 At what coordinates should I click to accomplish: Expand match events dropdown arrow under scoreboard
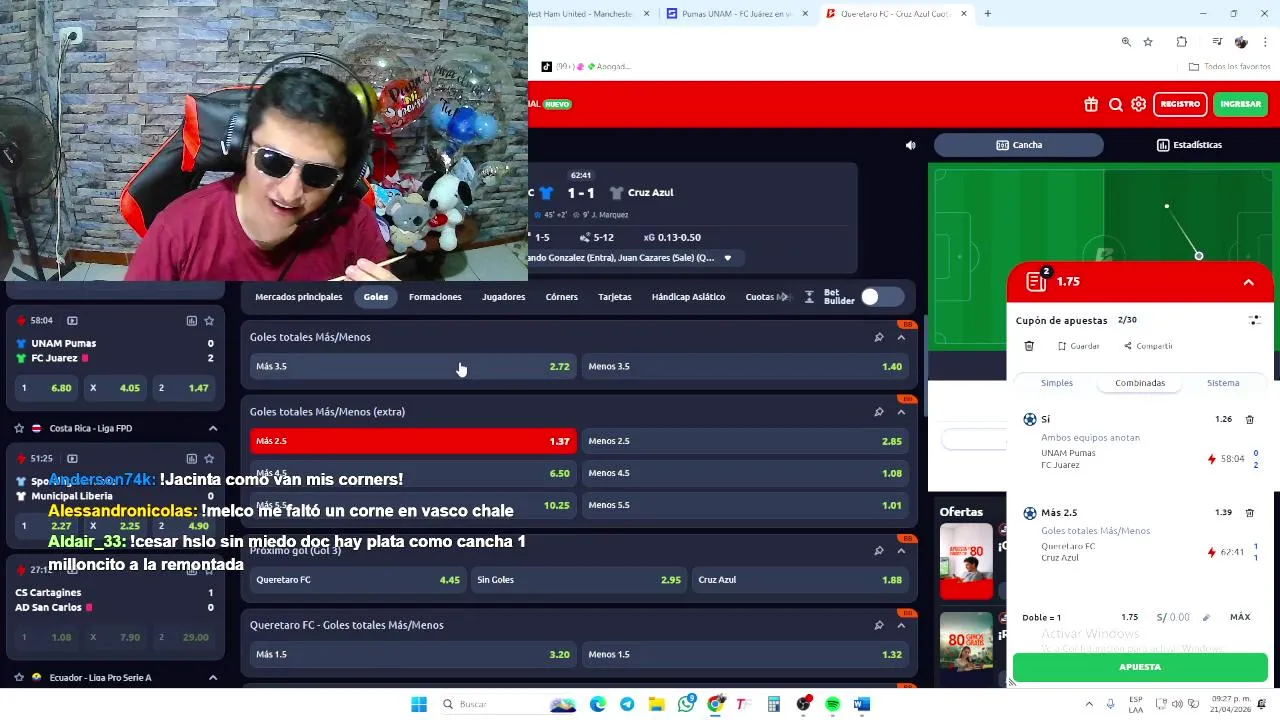click(x=727, y=258)
